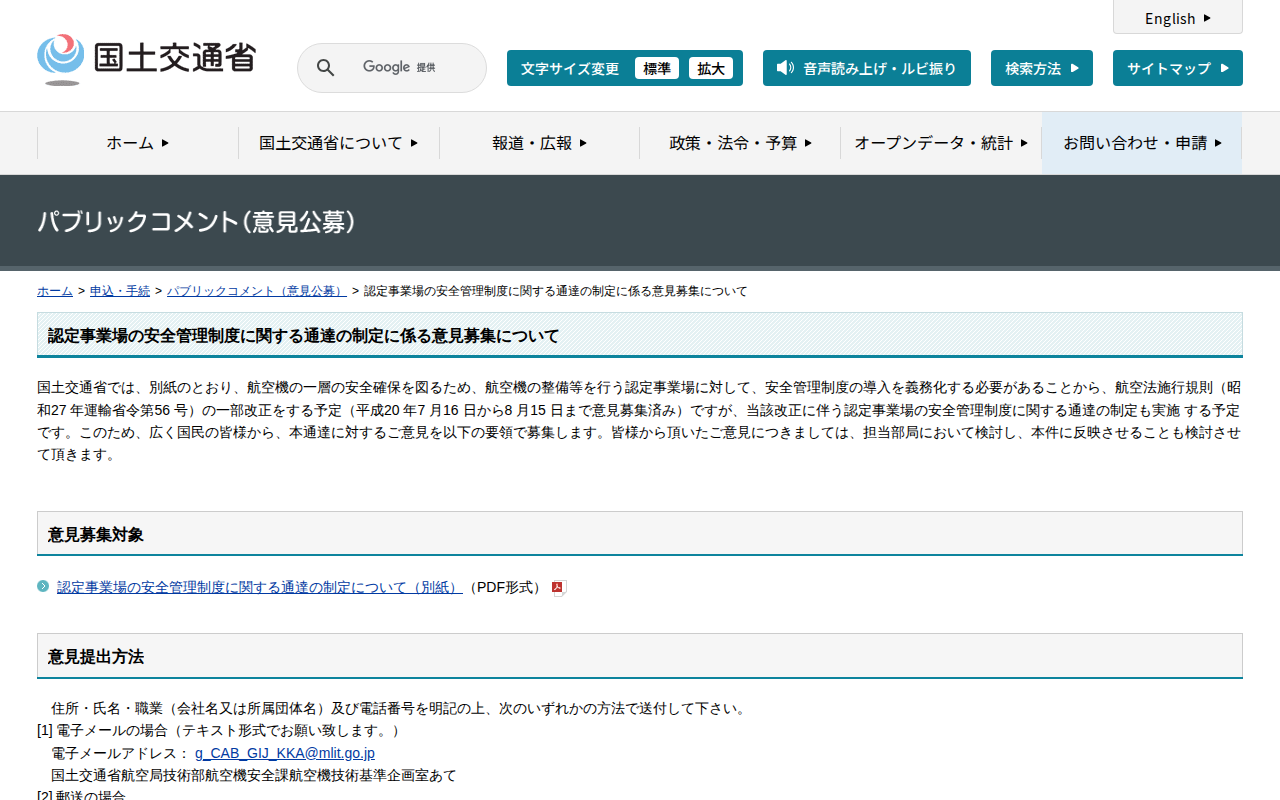
Task: Click the page title パブリックコメント(意見公募)
Action: (x=197, y=222)
